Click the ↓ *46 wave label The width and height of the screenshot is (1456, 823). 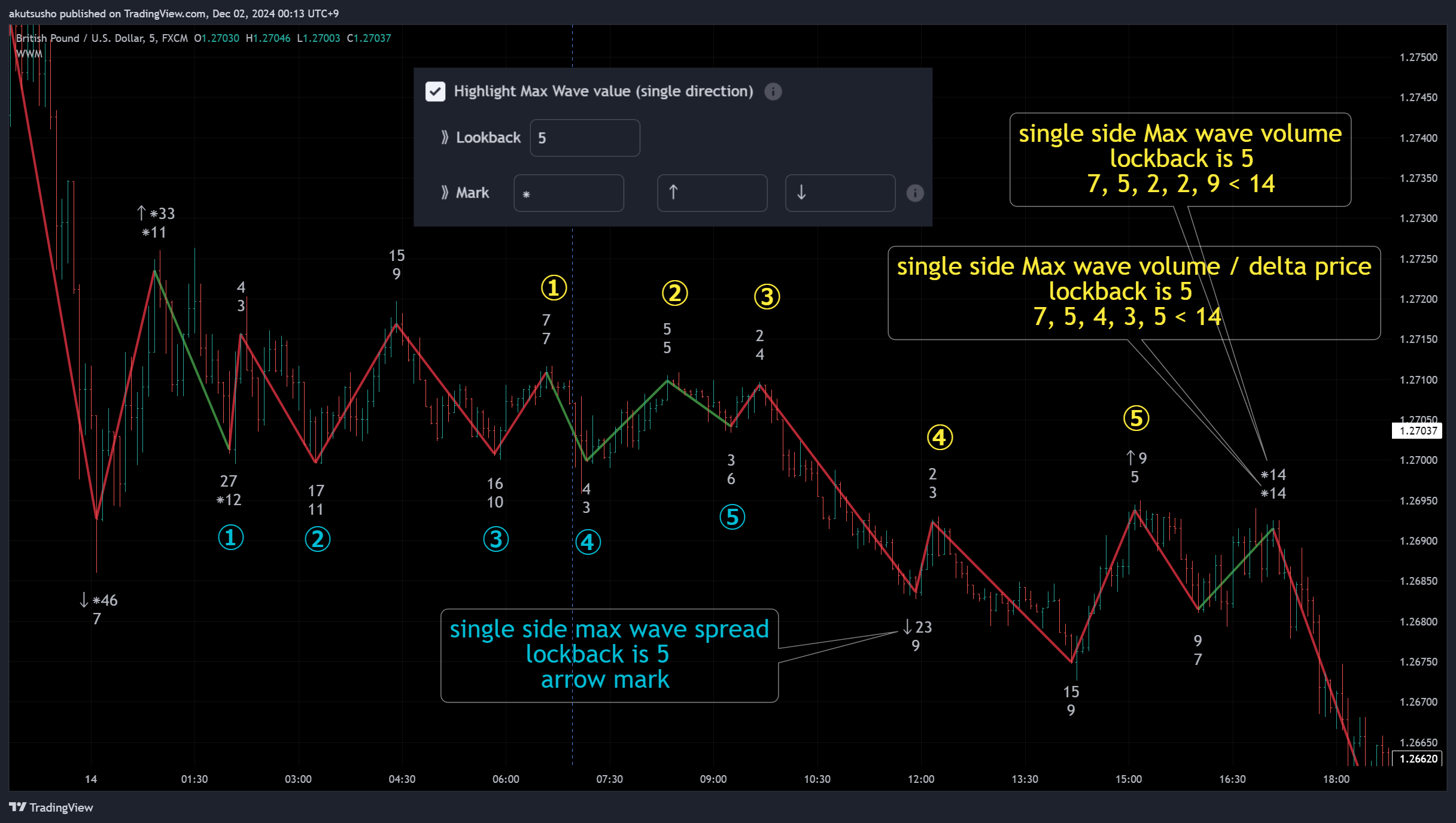click(99, 600)
